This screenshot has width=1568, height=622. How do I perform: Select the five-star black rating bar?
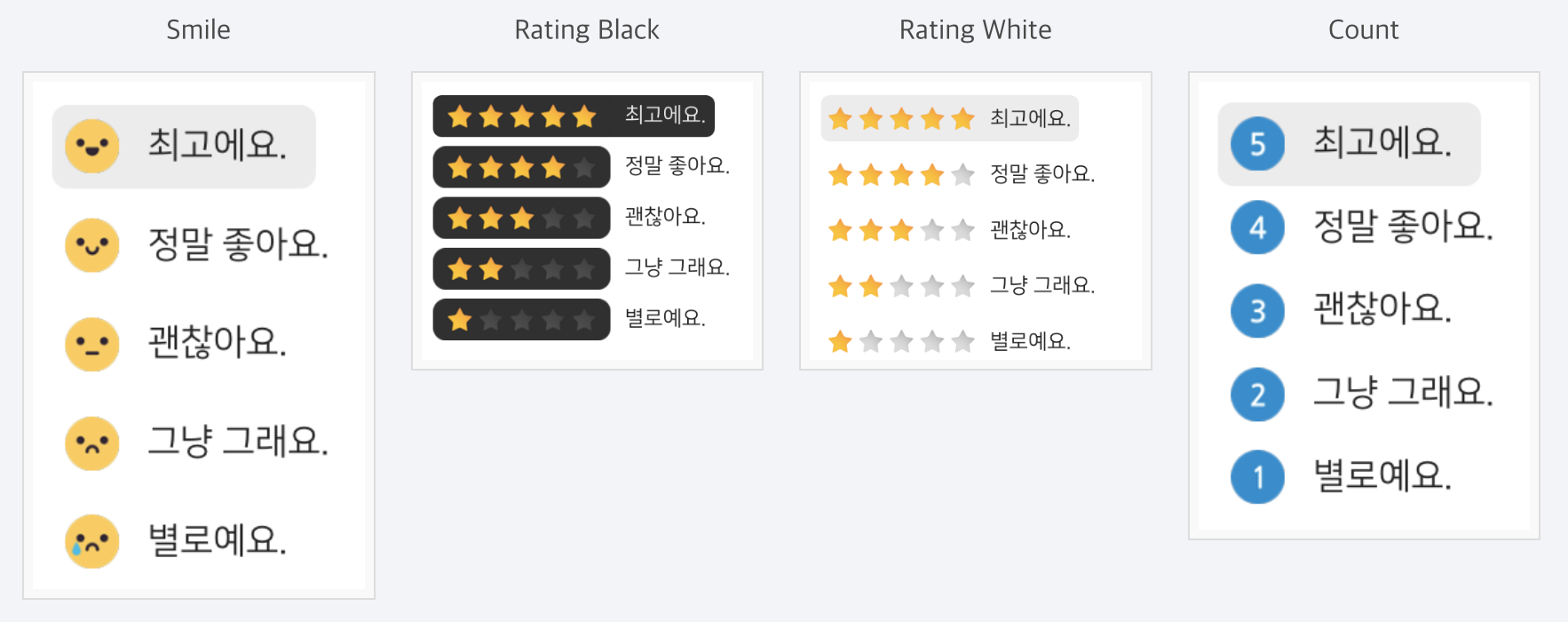tap(522, 116)
